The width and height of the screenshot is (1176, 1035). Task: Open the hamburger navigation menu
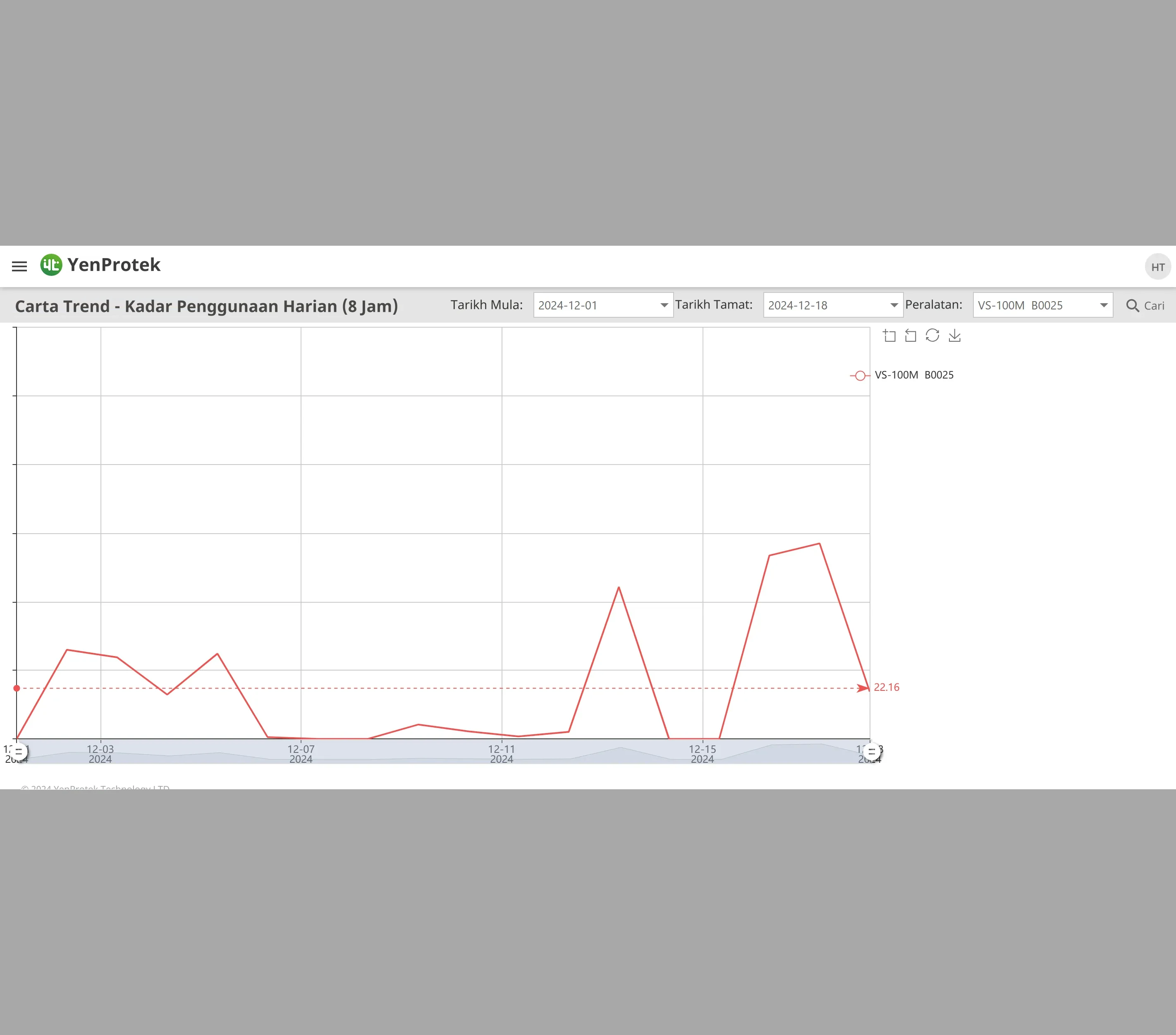pos(19,266)
